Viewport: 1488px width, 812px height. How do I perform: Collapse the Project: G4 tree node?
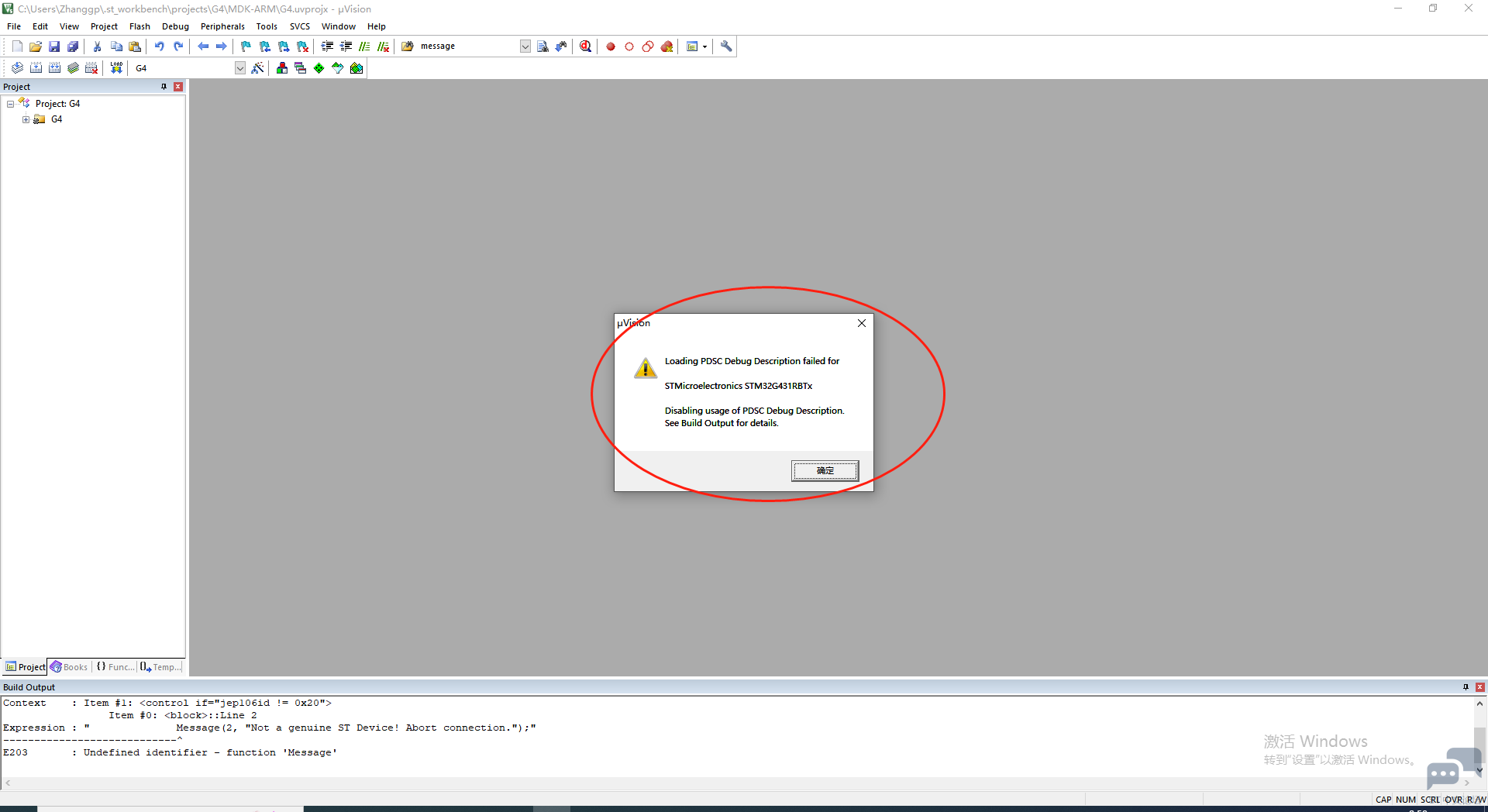10,104
